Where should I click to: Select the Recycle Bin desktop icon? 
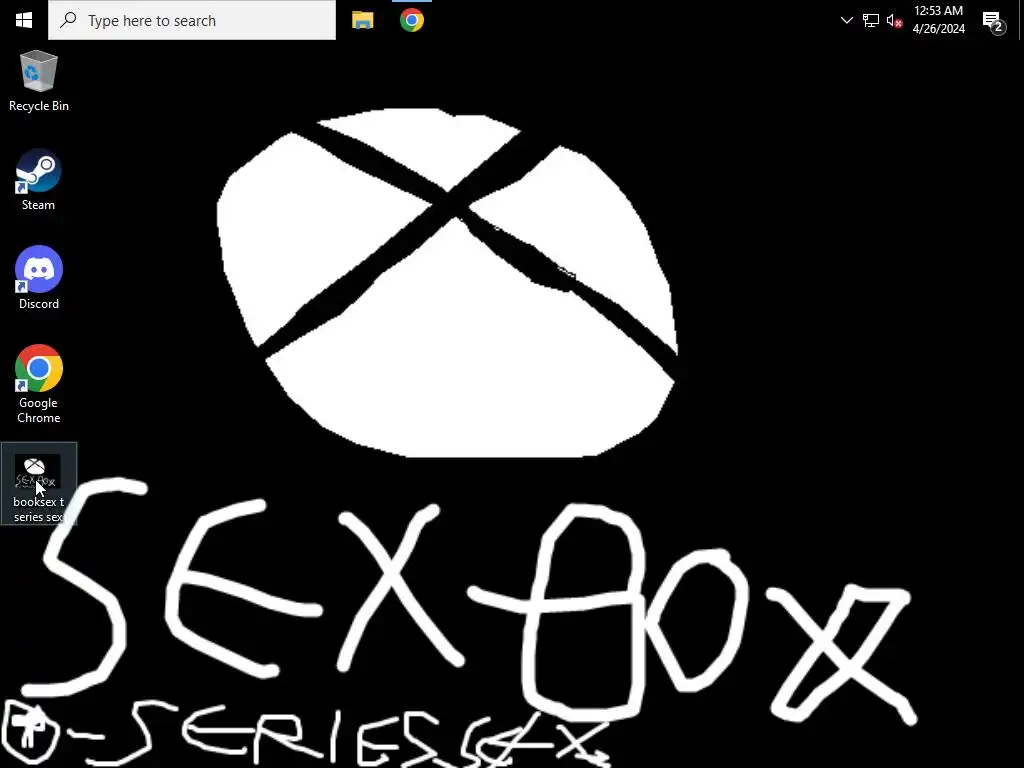[39, 81]
